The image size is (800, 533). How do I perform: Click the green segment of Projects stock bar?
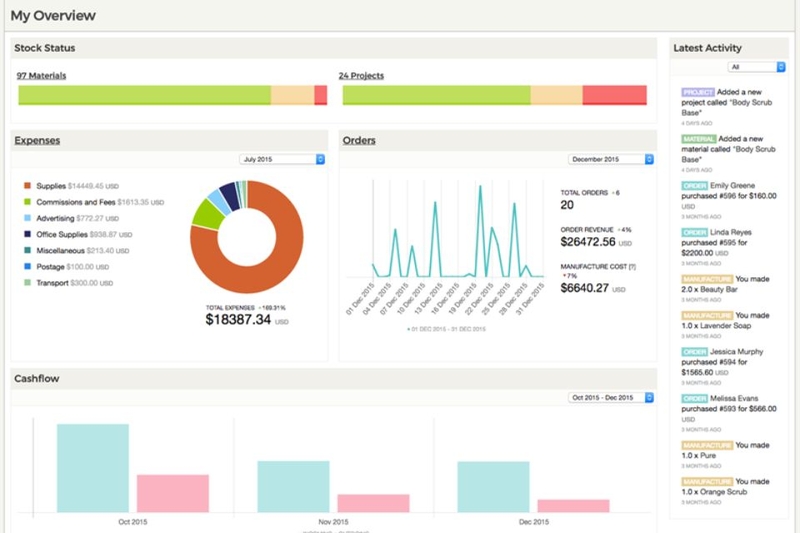click(436, 95)
